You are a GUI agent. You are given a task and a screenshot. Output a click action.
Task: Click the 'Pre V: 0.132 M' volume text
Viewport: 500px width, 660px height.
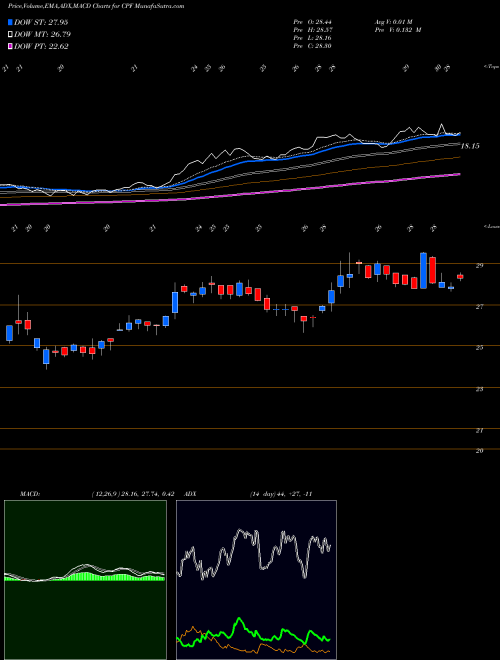397,30
